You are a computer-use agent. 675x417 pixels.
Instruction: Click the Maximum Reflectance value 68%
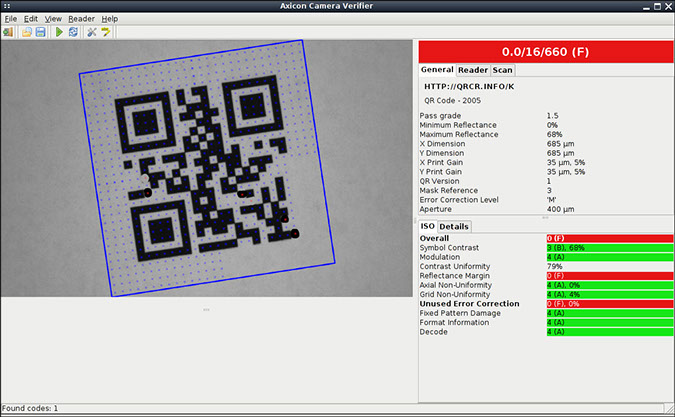(554, 135)
